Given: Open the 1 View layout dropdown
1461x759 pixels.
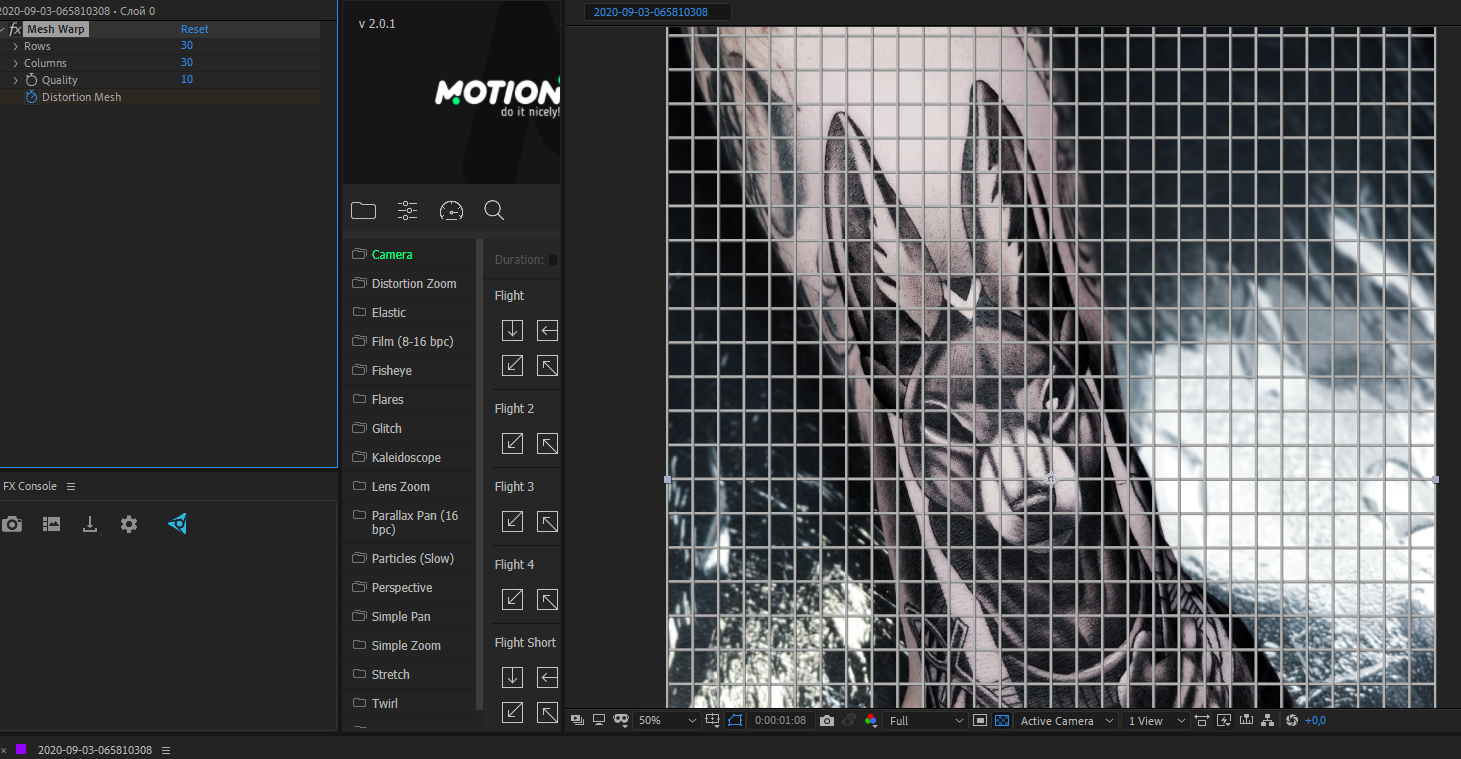Looking at the screenshot, I should click(1155, 720).
